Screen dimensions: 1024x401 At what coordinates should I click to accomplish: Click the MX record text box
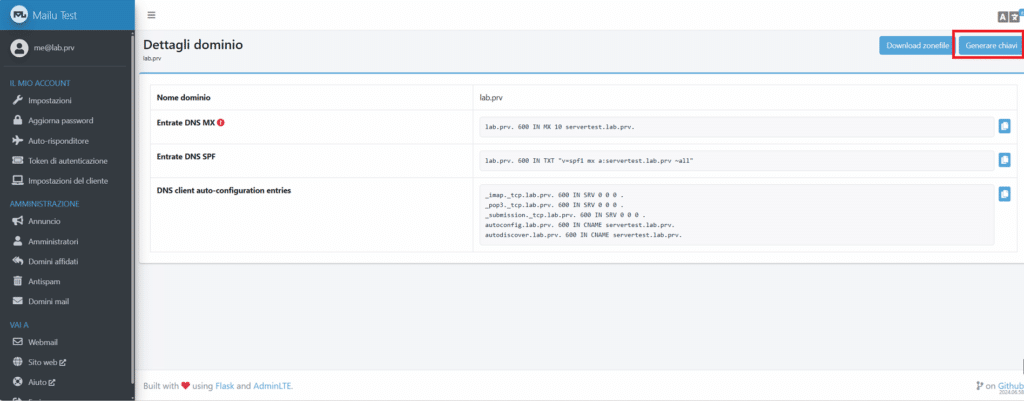737,127
